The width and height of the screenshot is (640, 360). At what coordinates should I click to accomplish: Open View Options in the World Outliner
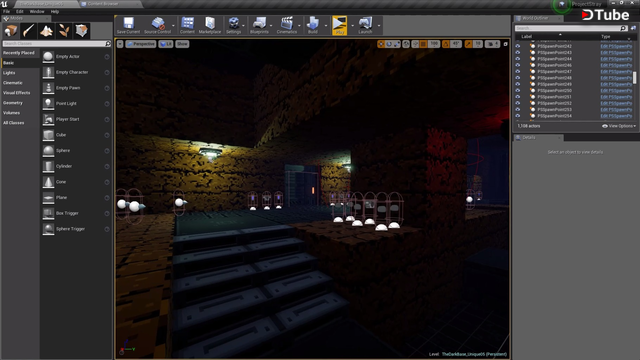point(619,126)
